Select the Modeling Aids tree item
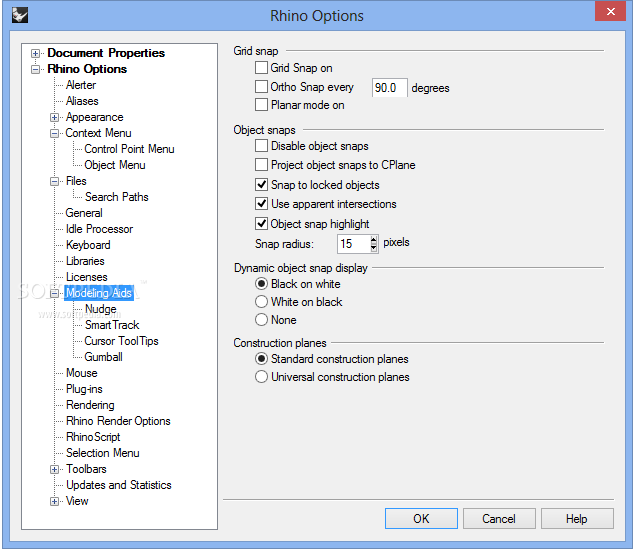This screenshot has height=549, width=633. [x=99, y=293]
